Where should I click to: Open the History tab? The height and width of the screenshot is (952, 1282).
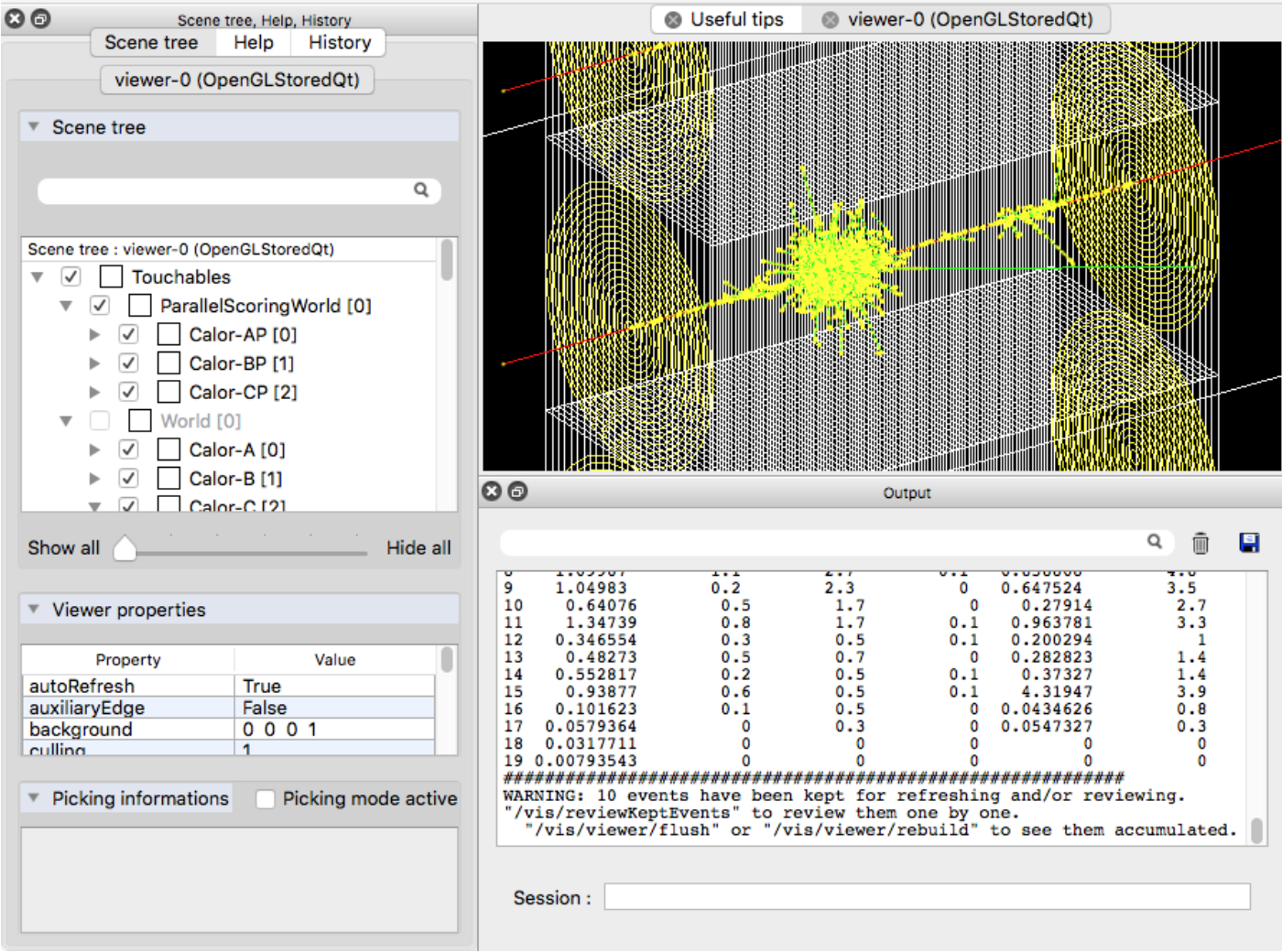[x=339, y=42]
